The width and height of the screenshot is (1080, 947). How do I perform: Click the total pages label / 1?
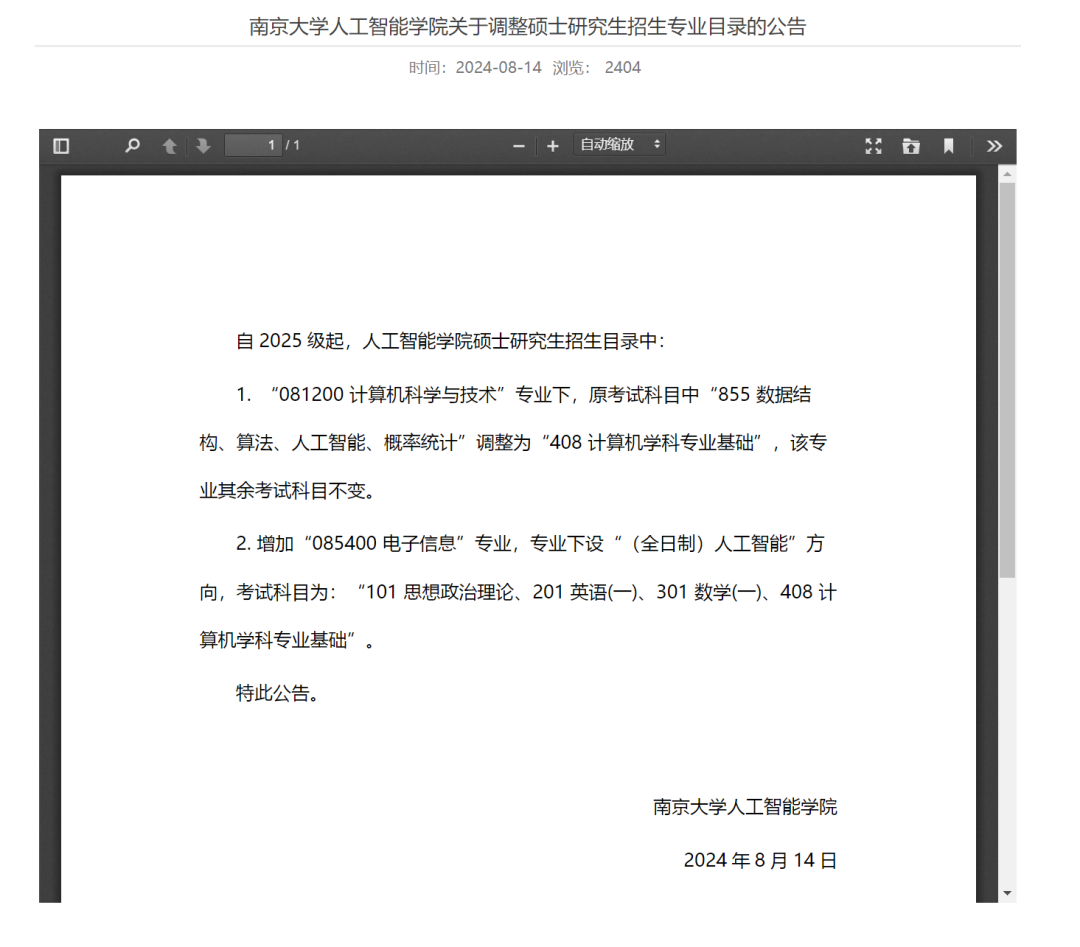[x=293, y=145]
